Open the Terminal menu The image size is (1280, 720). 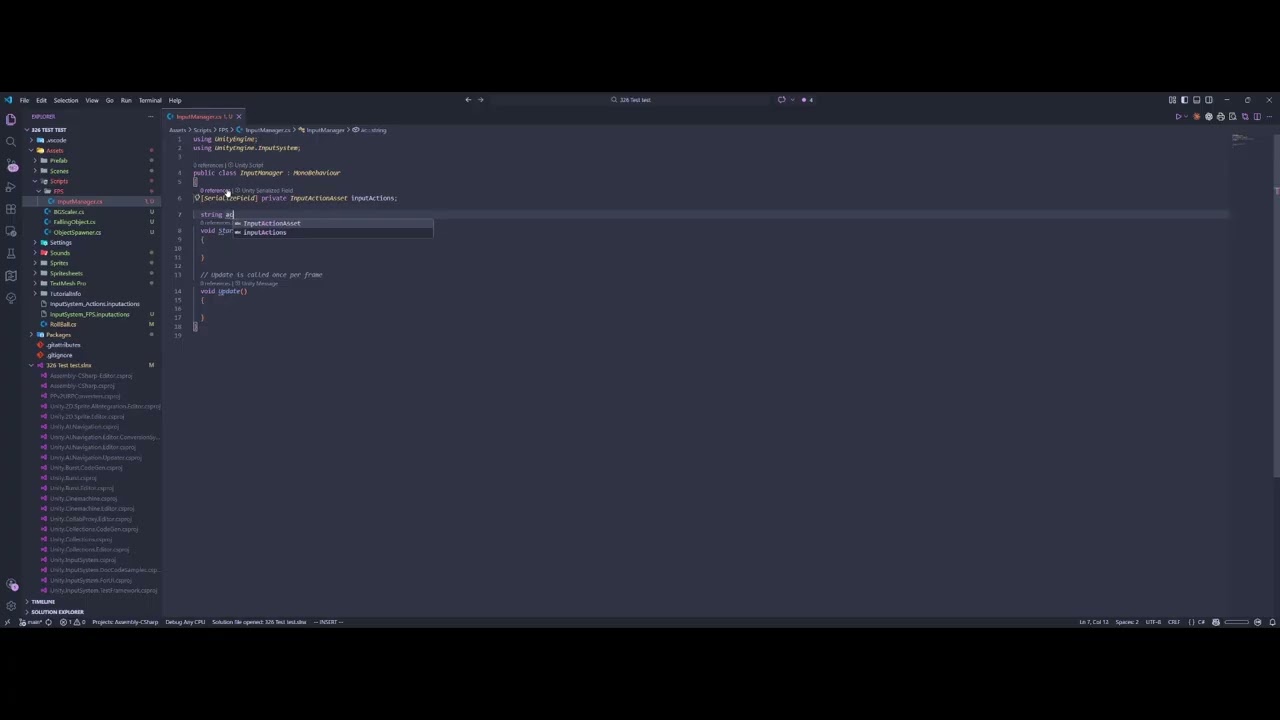150,100
